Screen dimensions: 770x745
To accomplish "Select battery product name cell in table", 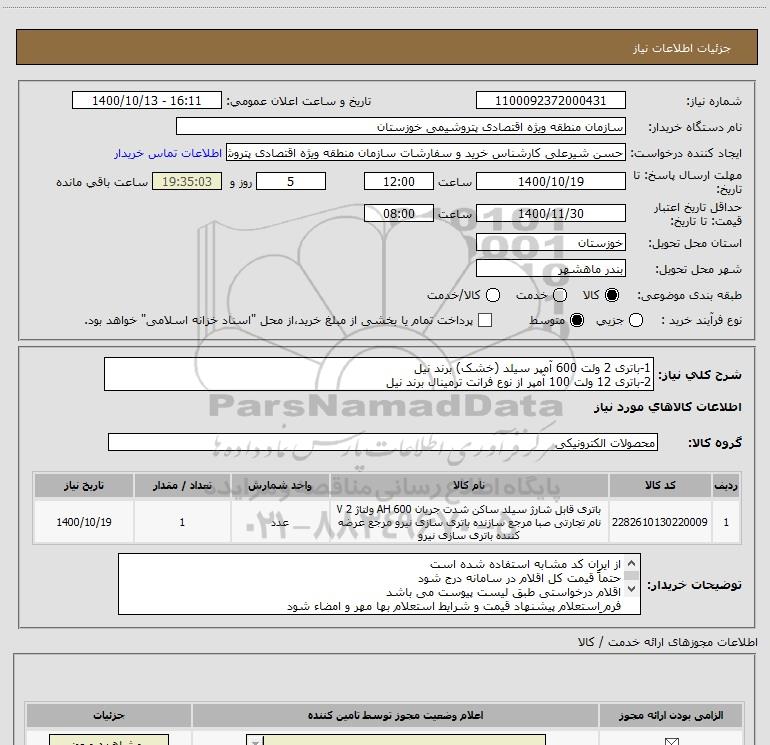I will pyautogui.click(x=469, y=522).
